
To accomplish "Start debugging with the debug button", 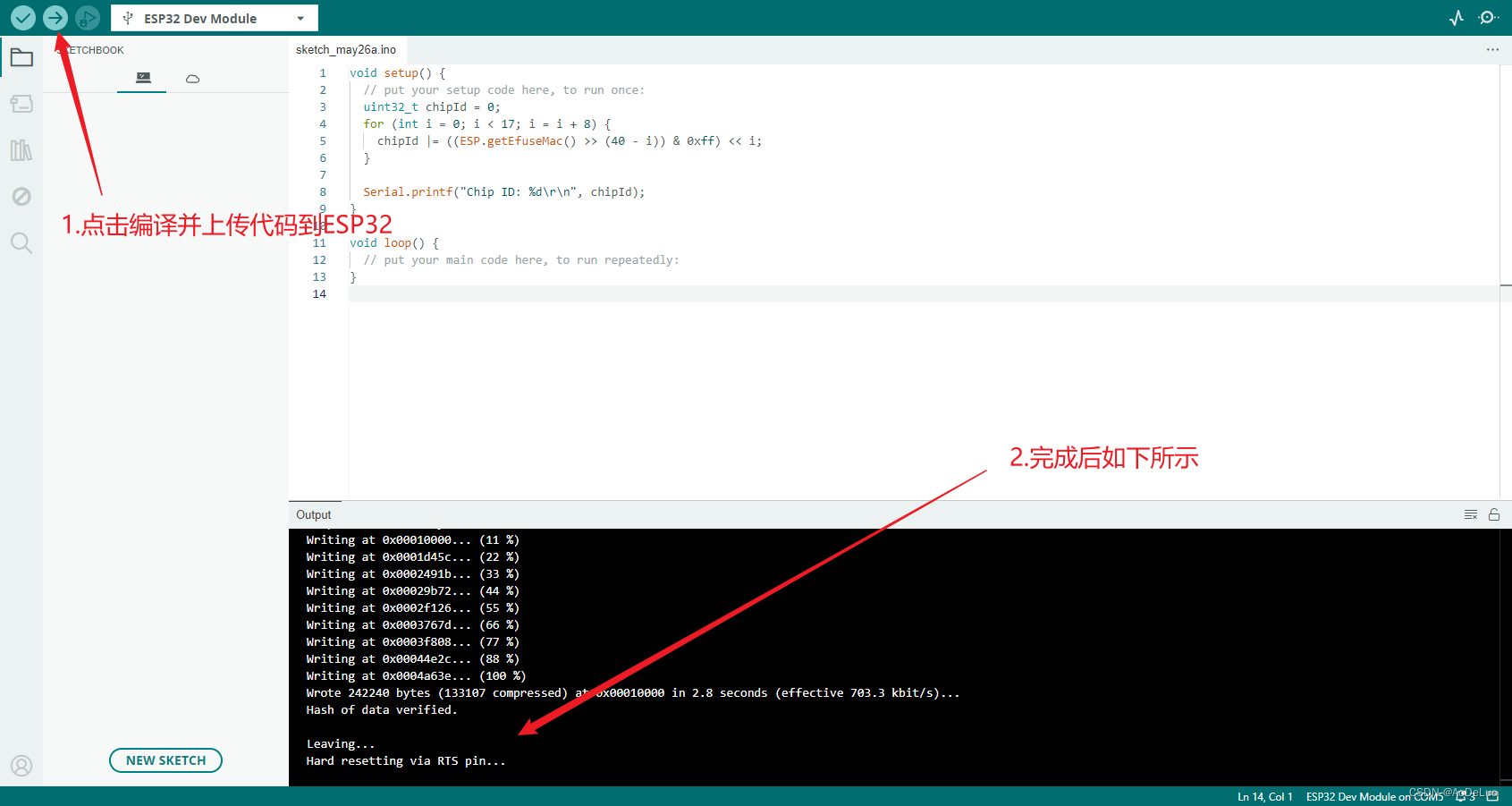I will click(x=88, y=18).
